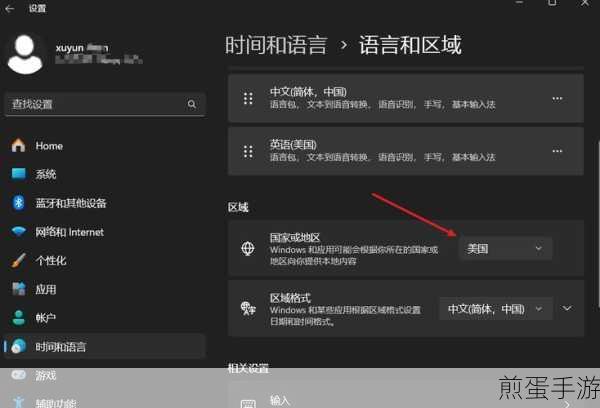Open the Home settings page
This screenshot has width=600, height=408.
point(104,145)
